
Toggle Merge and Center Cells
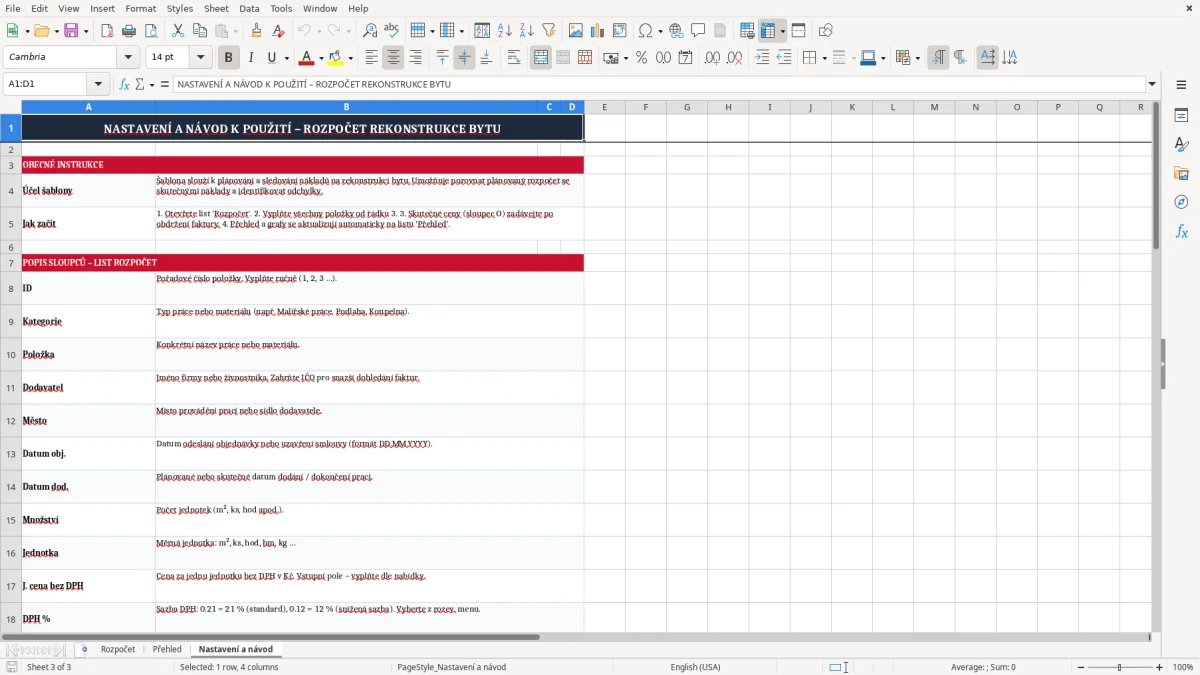click(x=541, y=58)
